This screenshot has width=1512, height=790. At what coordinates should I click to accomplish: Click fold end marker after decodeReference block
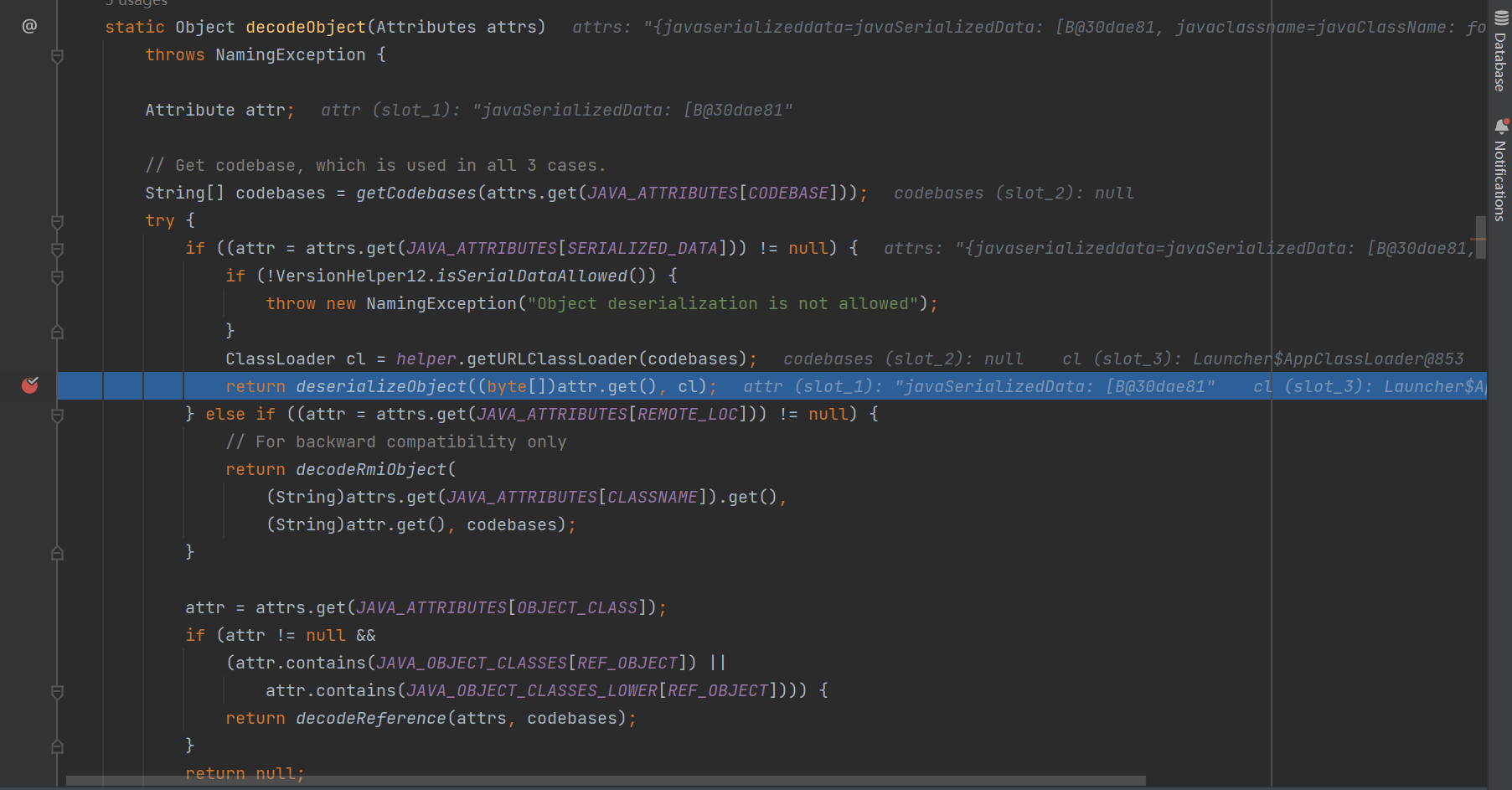57,746
